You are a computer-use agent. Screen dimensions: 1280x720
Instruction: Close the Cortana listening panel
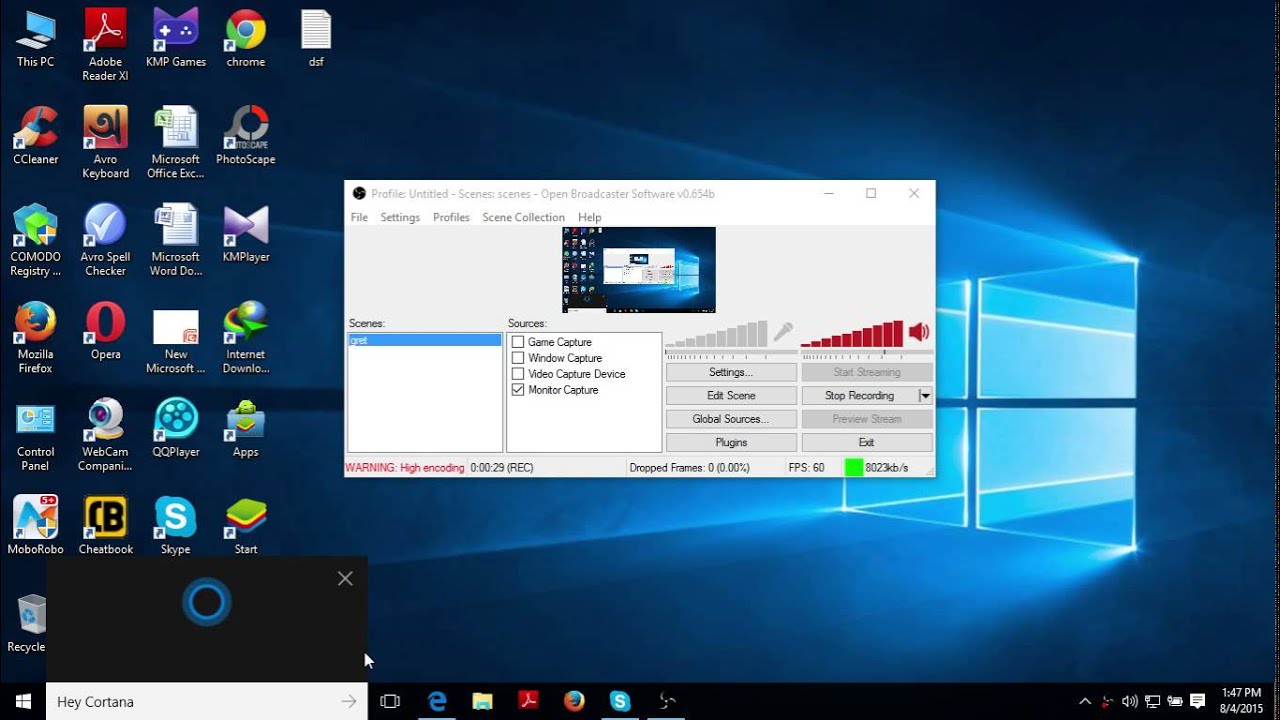click(x=345, y=579)
